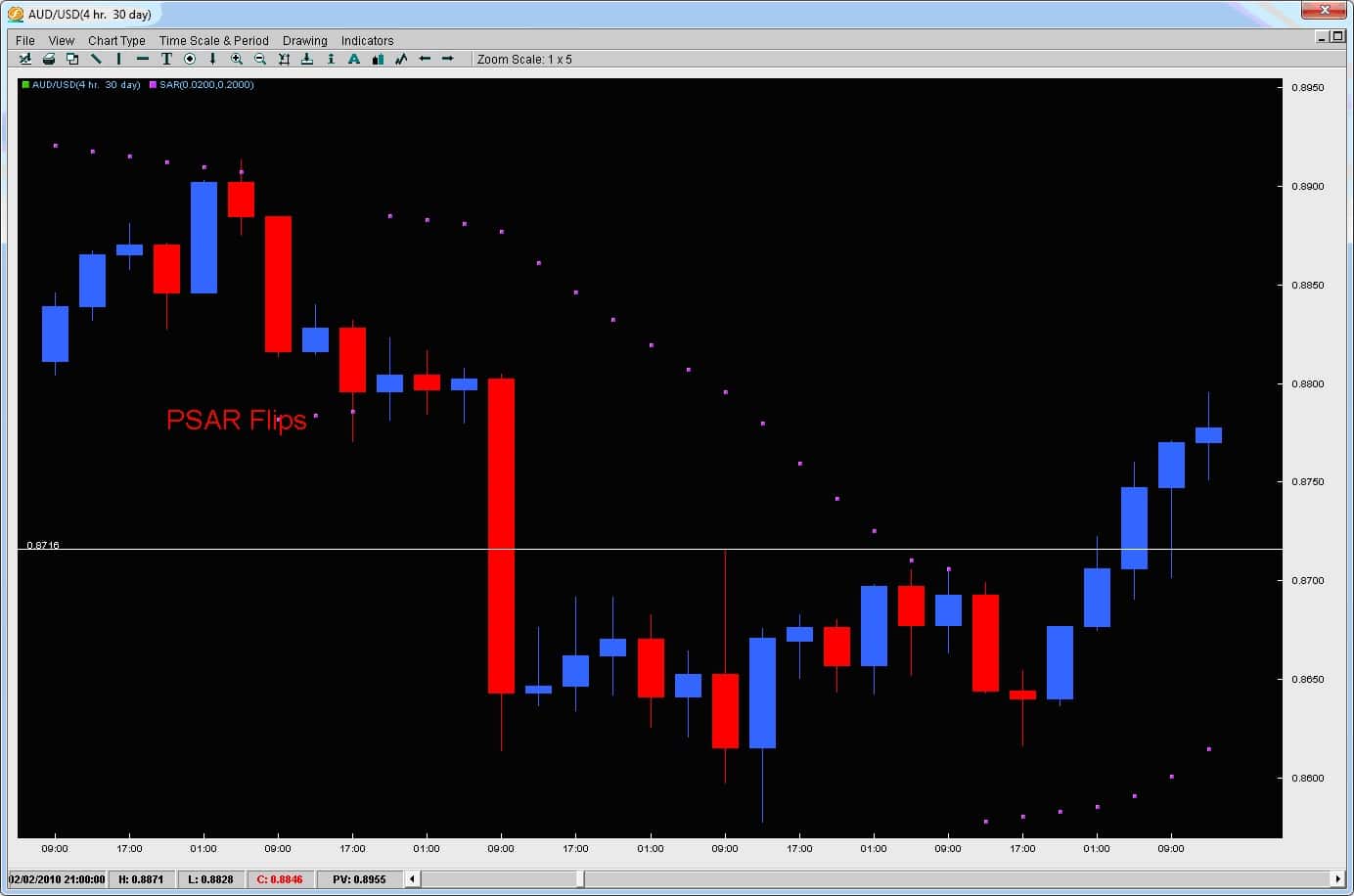
Task: Click the new chart toolbar icon
Action: click(x=25, y=59)
